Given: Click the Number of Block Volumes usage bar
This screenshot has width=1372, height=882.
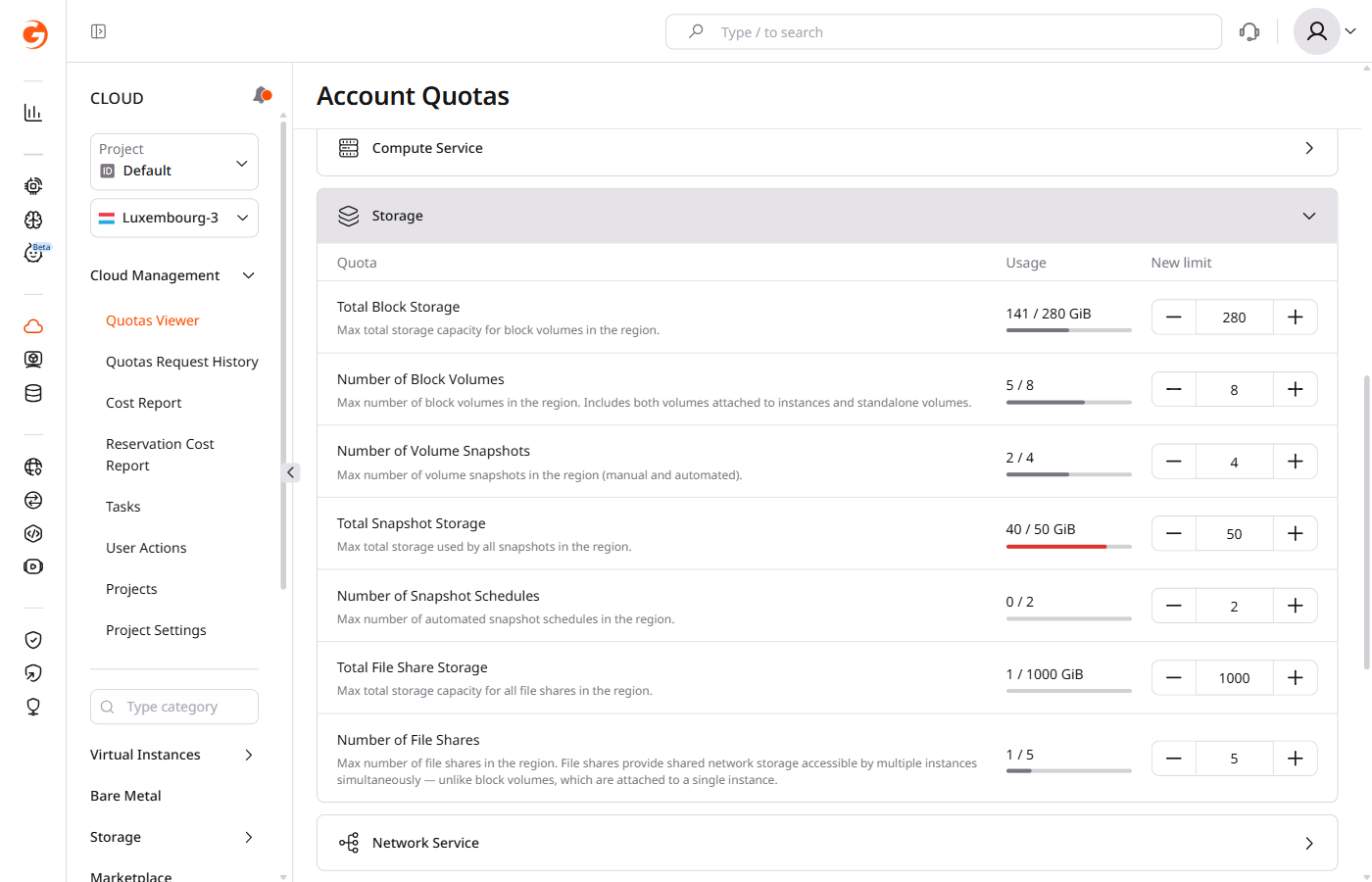Looking at the screenshot, I should click(1068, 403).
